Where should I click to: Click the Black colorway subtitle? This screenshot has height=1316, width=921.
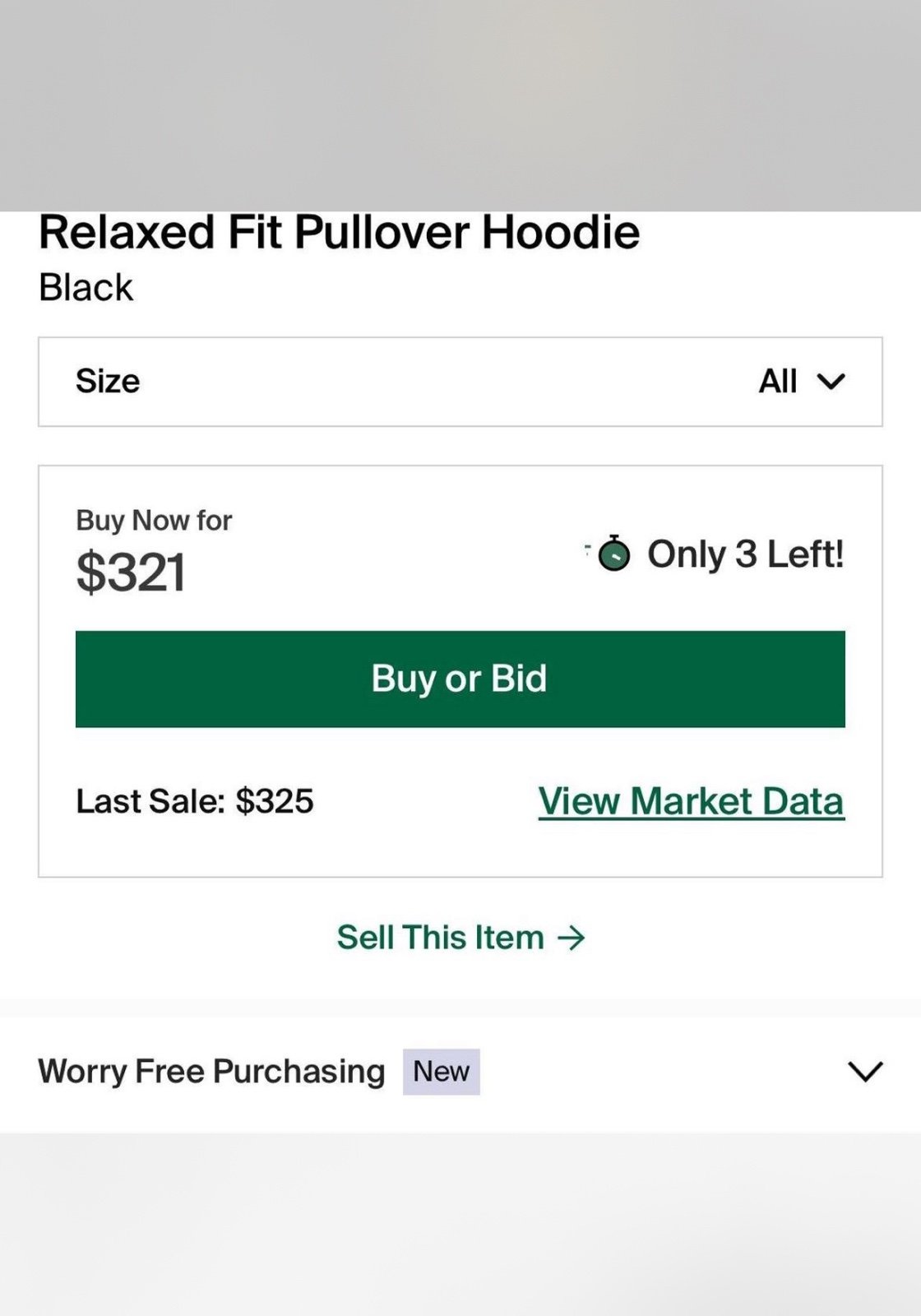pos(86,288)
